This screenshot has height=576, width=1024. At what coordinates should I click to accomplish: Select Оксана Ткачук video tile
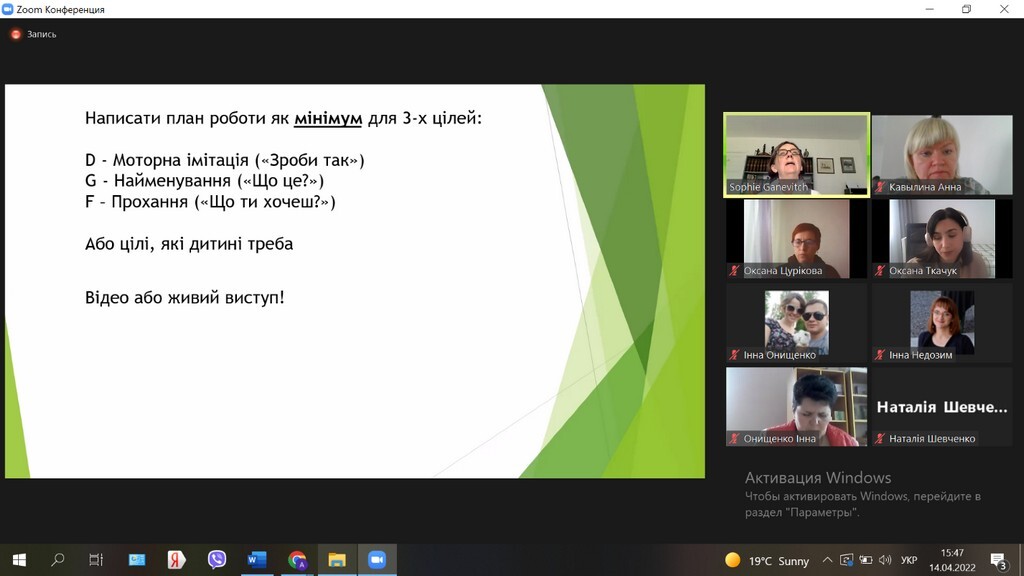pos(942,239)
